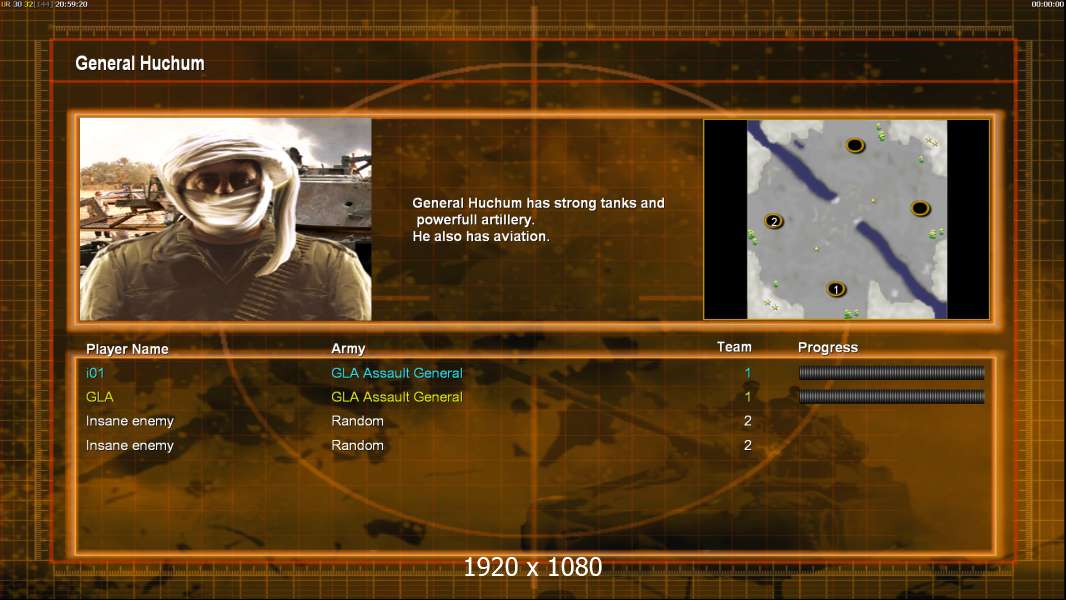Click start position marker 1 on minimap
Screen dimensions: 1066x600
[x=836, y=289]
